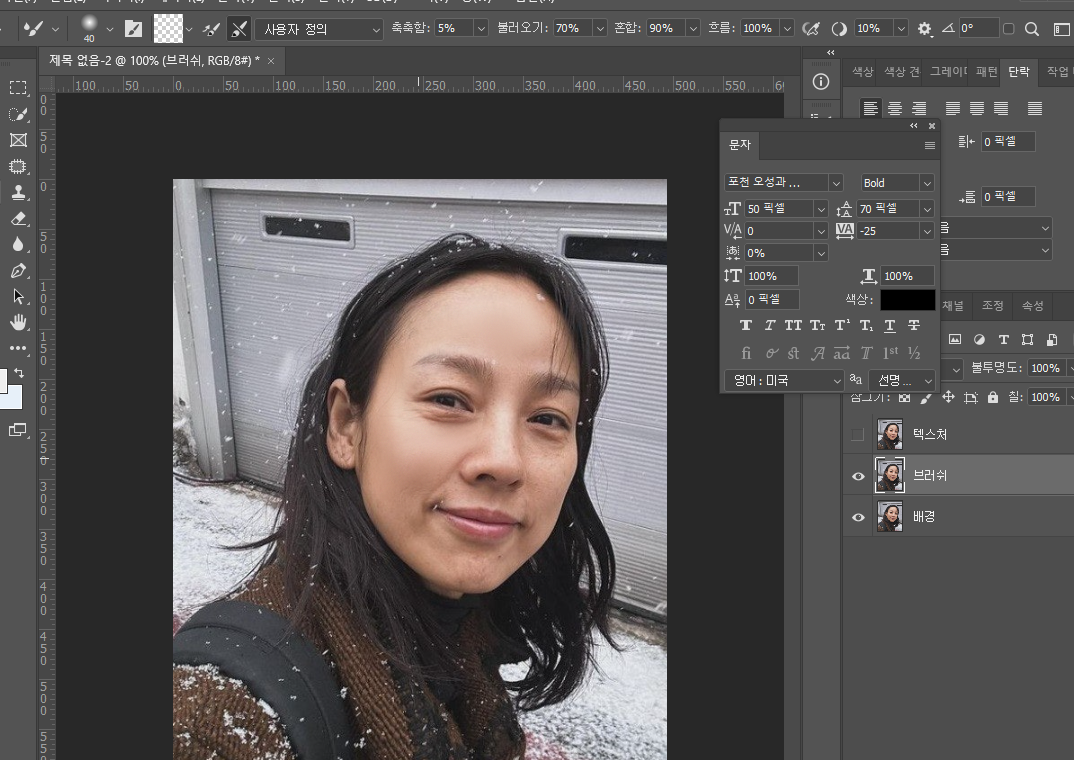1074x760 pixels.
Task: Open the font style dropdown showing Bold
Action: (895, 182)
